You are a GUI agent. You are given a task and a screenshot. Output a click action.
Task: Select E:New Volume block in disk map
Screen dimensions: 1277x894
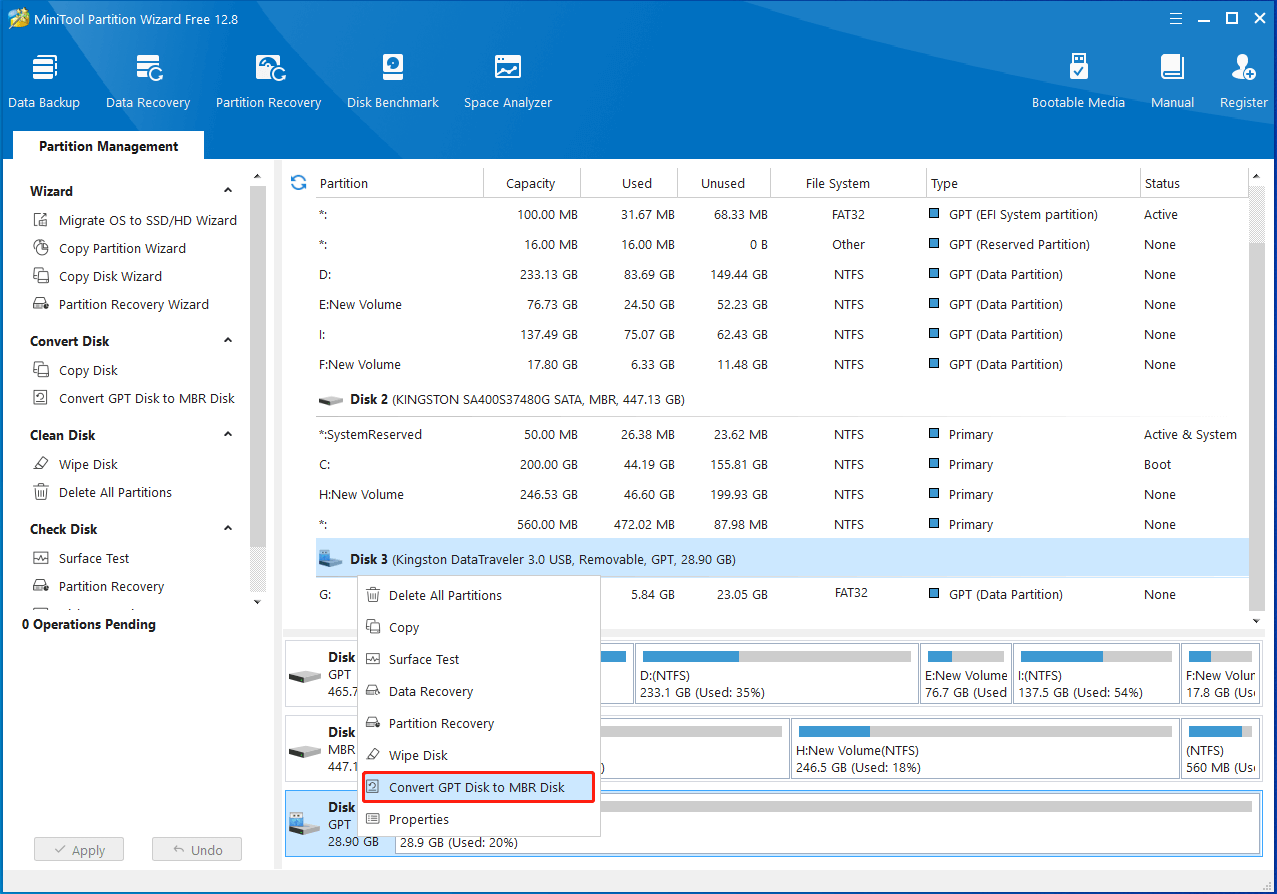[965, 673]
